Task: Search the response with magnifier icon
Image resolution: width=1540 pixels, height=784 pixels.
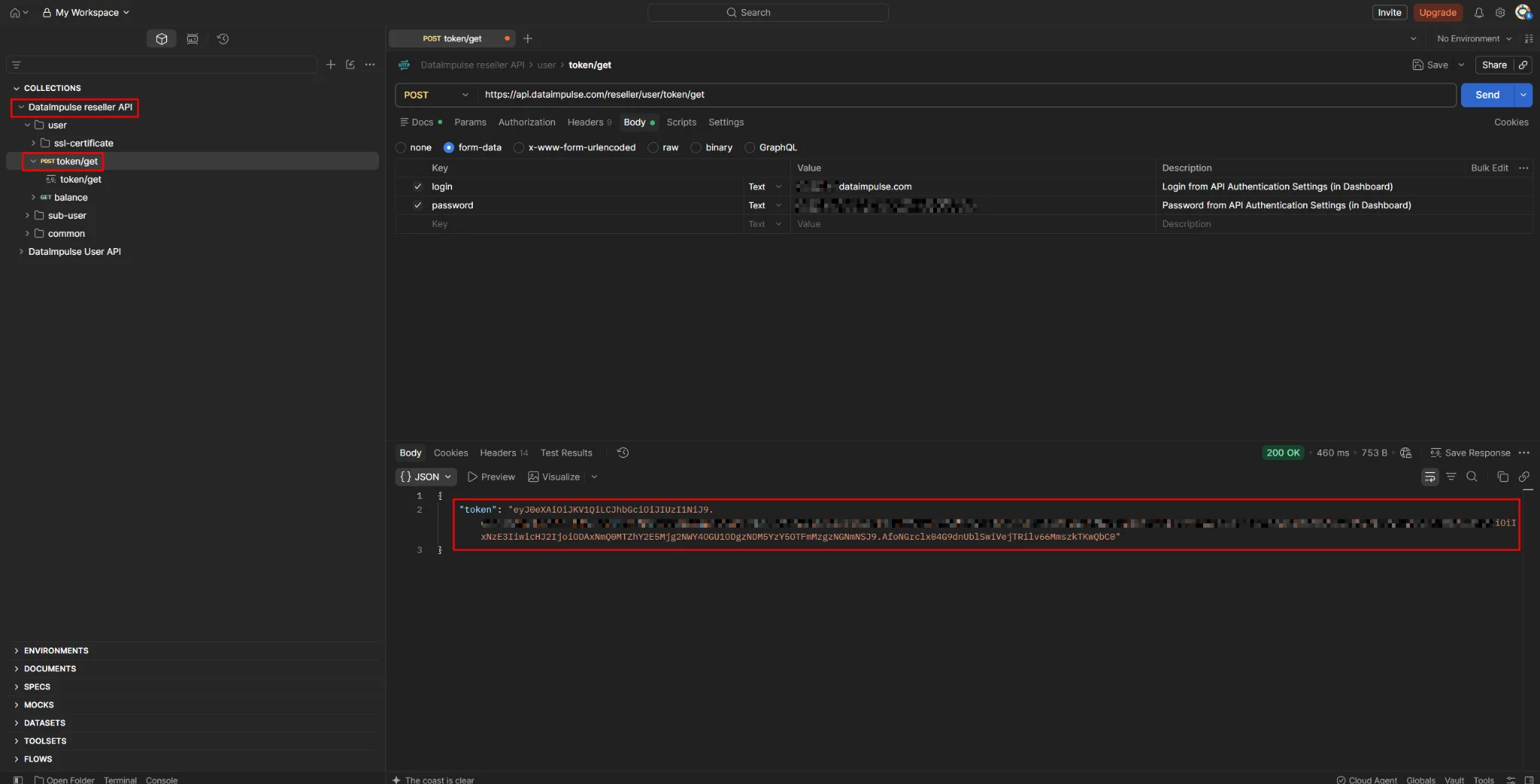Action: [1472, 477]
